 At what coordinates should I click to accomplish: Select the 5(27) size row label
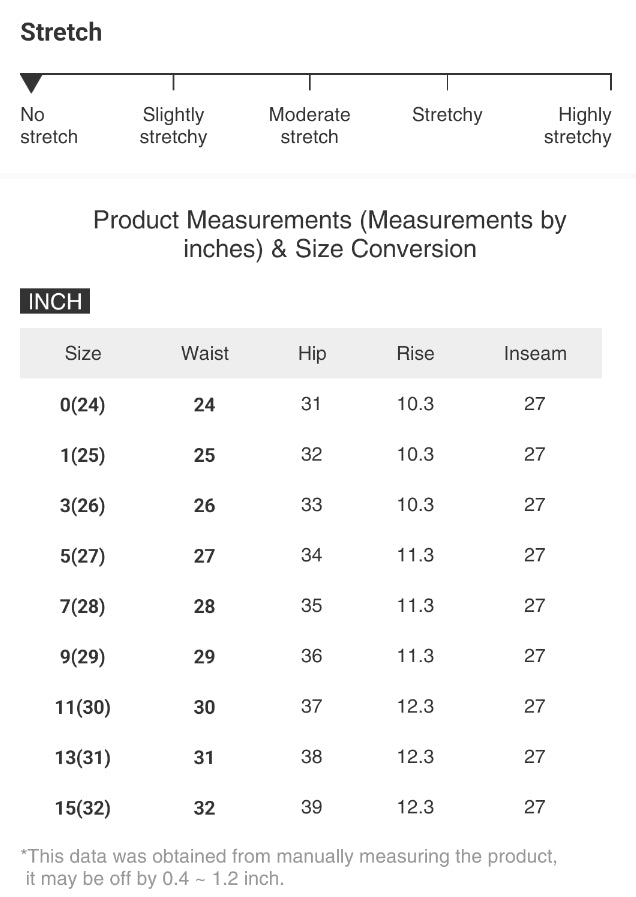[x=82, y=556]
